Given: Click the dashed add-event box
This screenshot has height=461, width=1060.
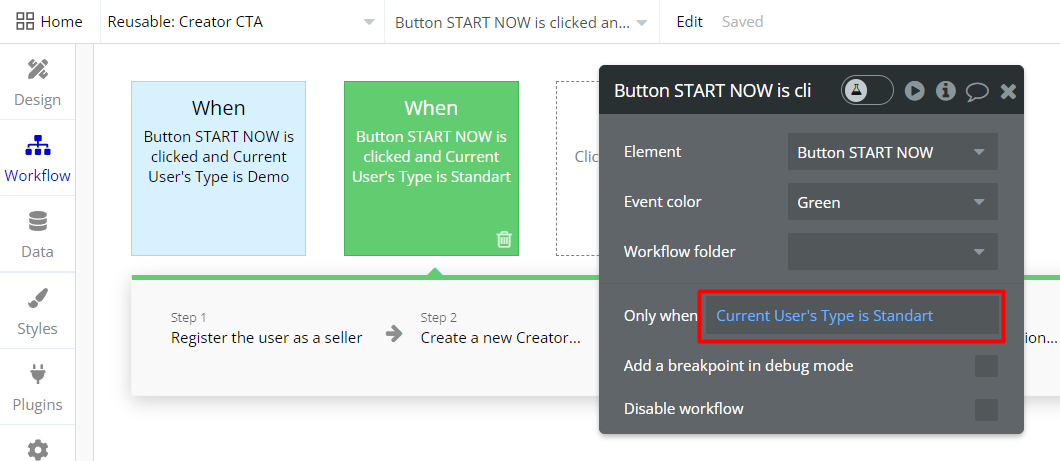Looking at the screenshot, I should [578, 168].
